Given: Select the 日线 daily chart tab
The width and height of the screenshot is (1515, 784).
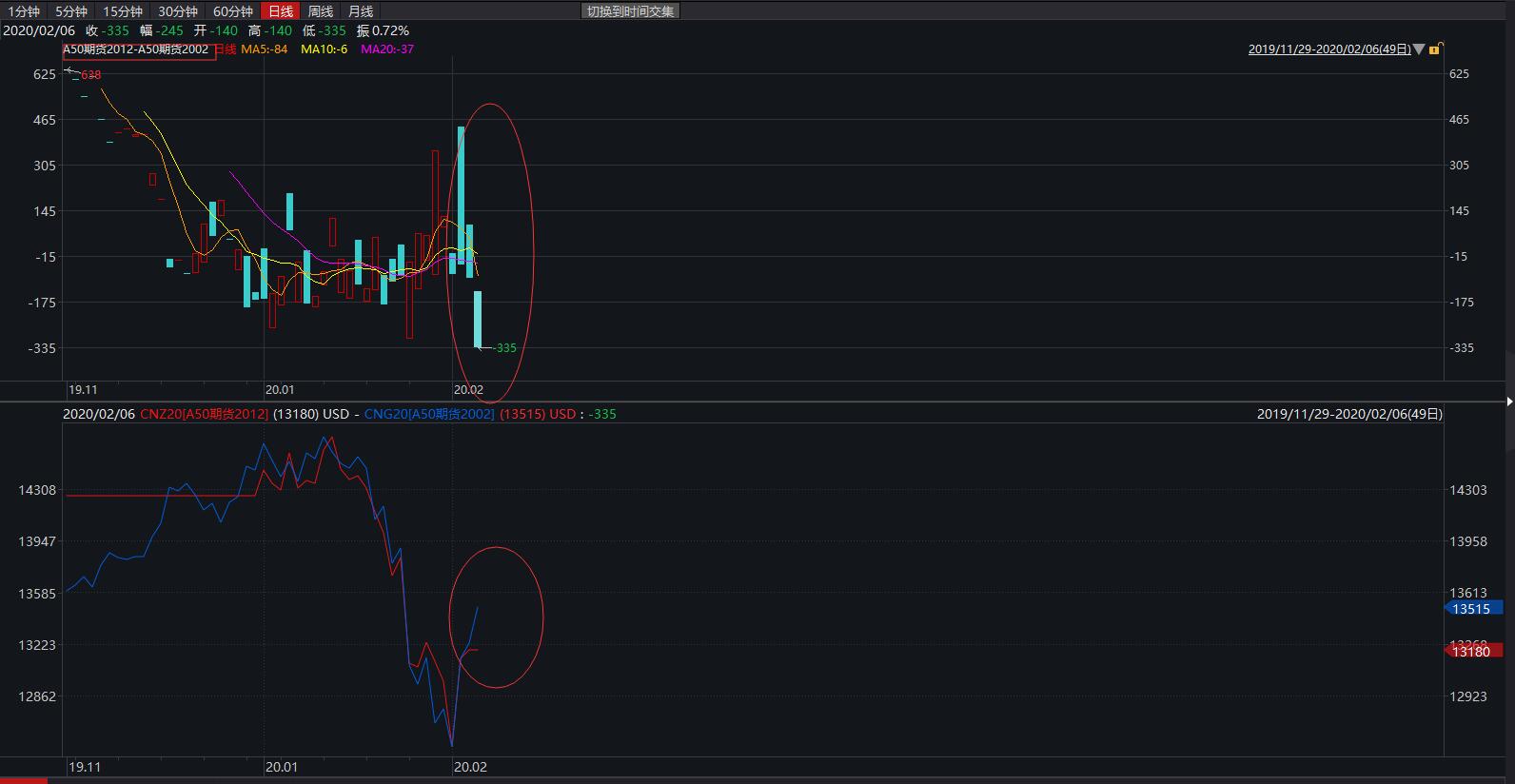Looking at the screenshot, I should pyautogui.click(x=281, y=11).
